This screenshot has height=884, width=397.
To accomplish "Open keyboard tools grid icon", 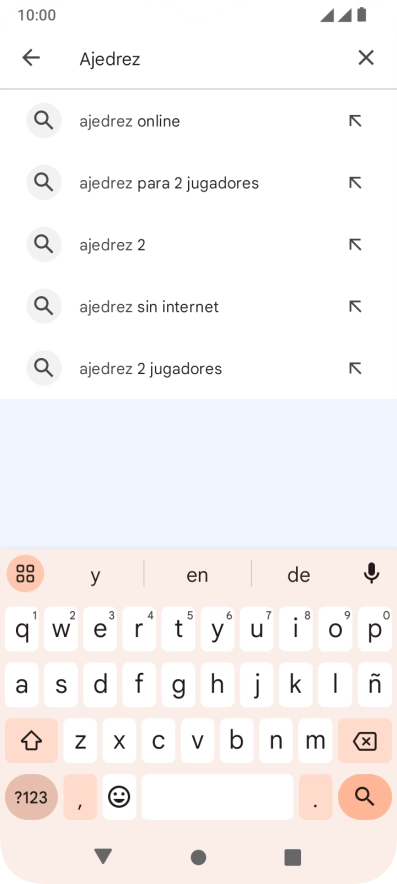I will 25,574.
